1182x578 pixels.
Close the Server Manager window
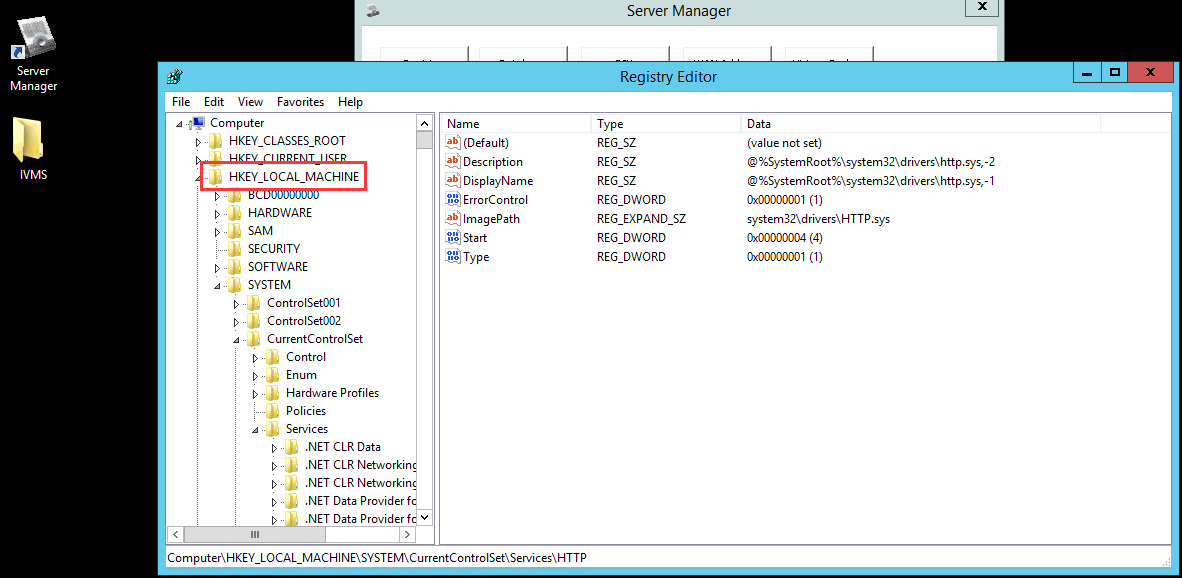click(x=981, y=7)
